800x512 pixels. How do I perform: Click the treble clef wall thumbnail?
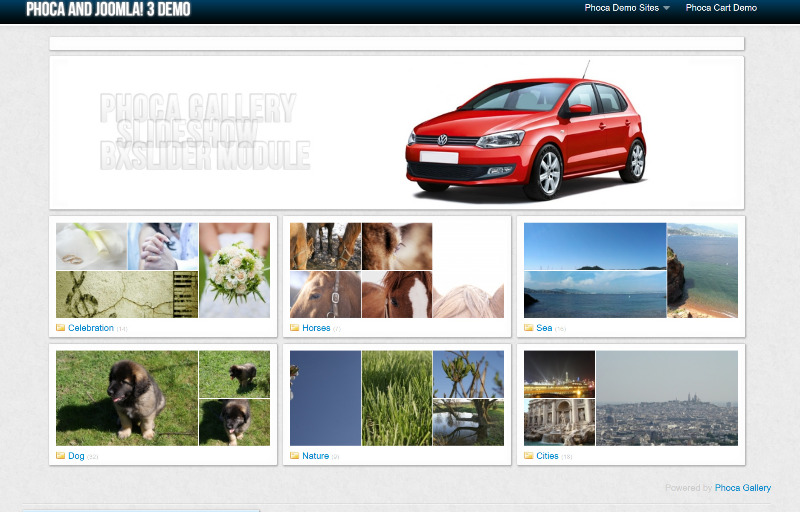[127, 295]
